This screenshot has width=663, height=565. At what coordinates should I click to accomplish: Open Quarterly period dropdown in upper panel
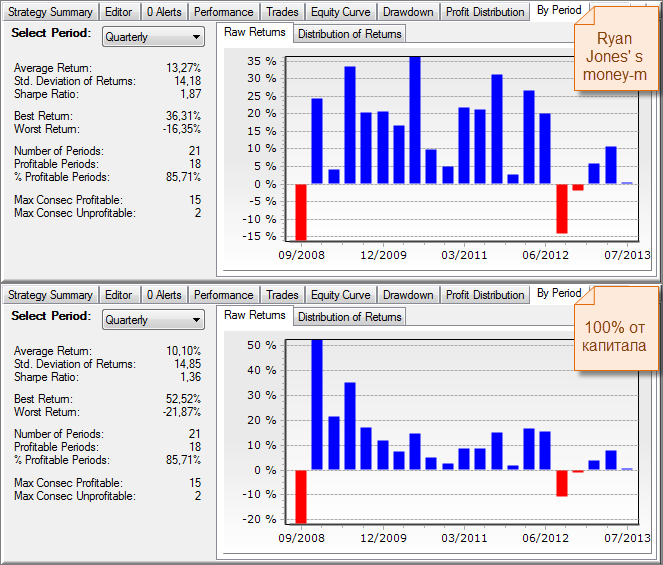[153, 37]
